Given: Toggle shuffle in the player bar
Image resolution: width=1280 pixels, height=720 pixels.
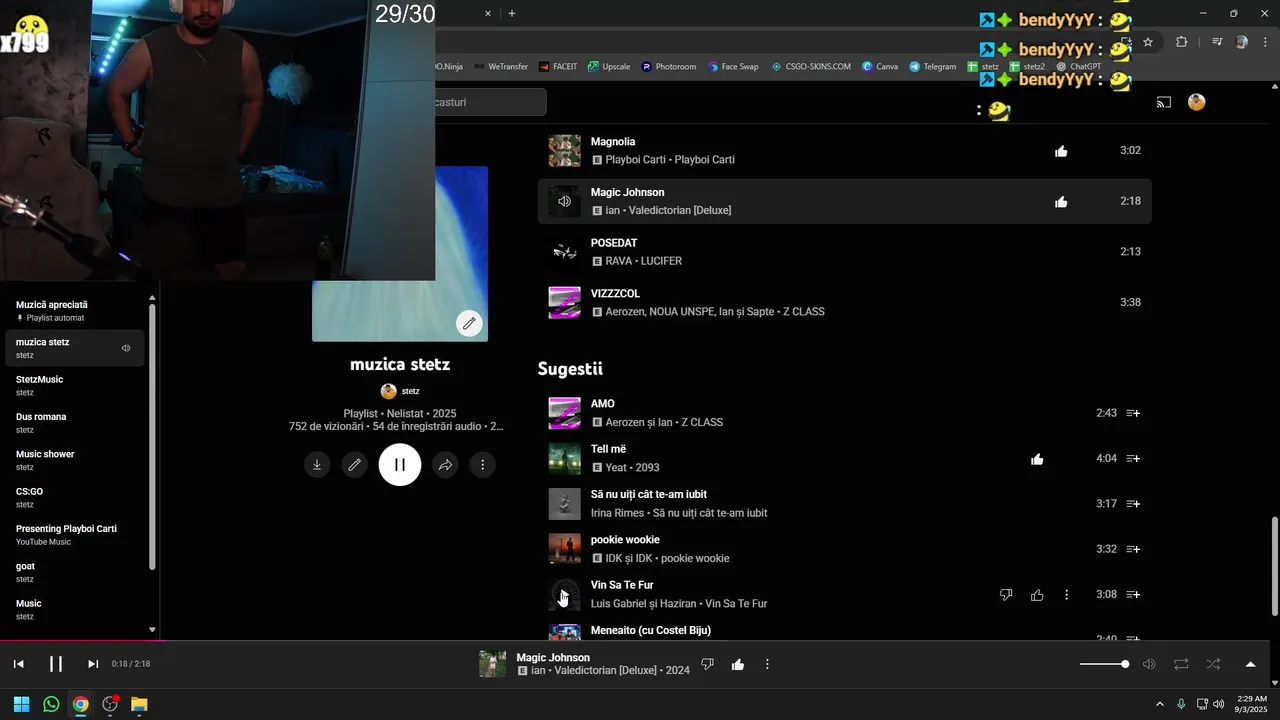Looking at the screenshot, I should coord(1213,664).
